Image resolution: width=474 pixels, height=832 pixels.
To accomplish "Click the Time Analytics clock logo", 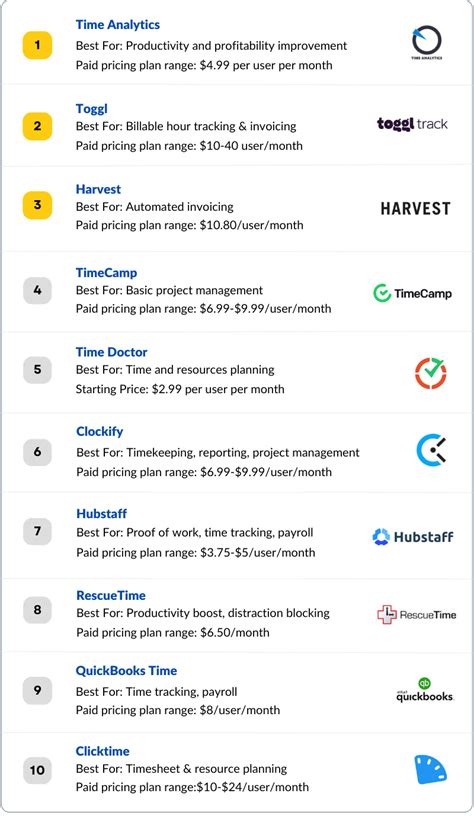I will (427, 43).
